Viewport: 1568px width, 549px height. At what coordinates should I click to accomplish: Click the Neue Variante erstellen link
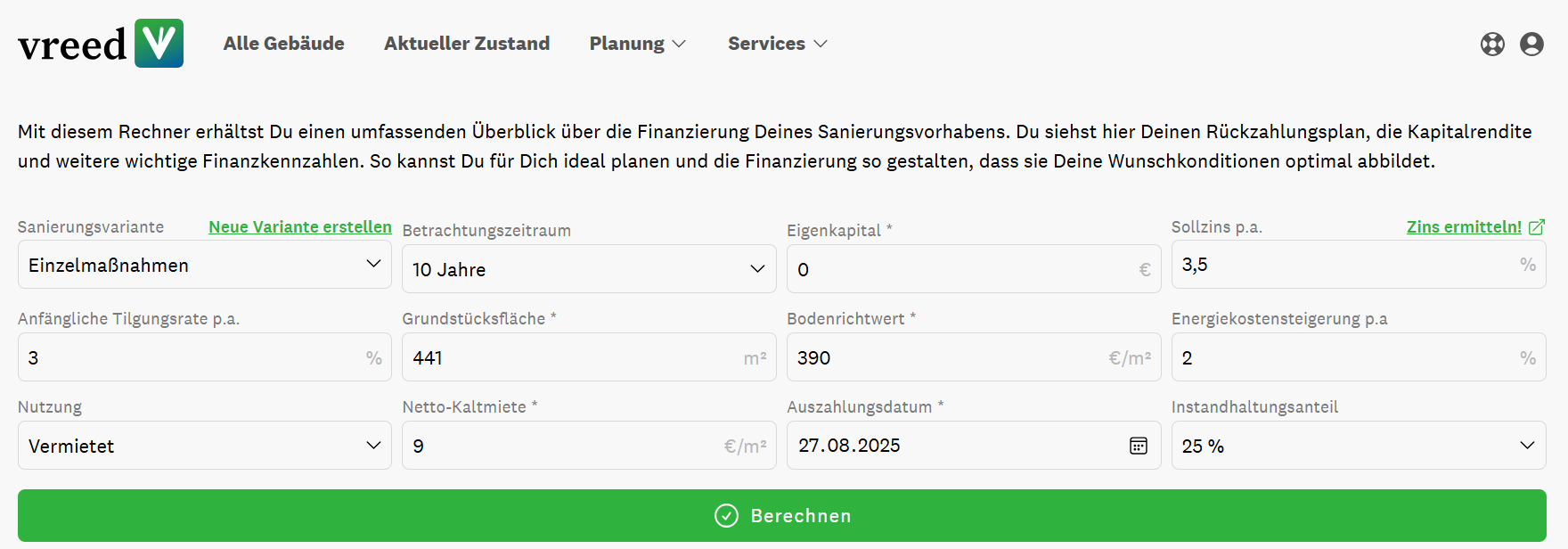pos(300,227)
